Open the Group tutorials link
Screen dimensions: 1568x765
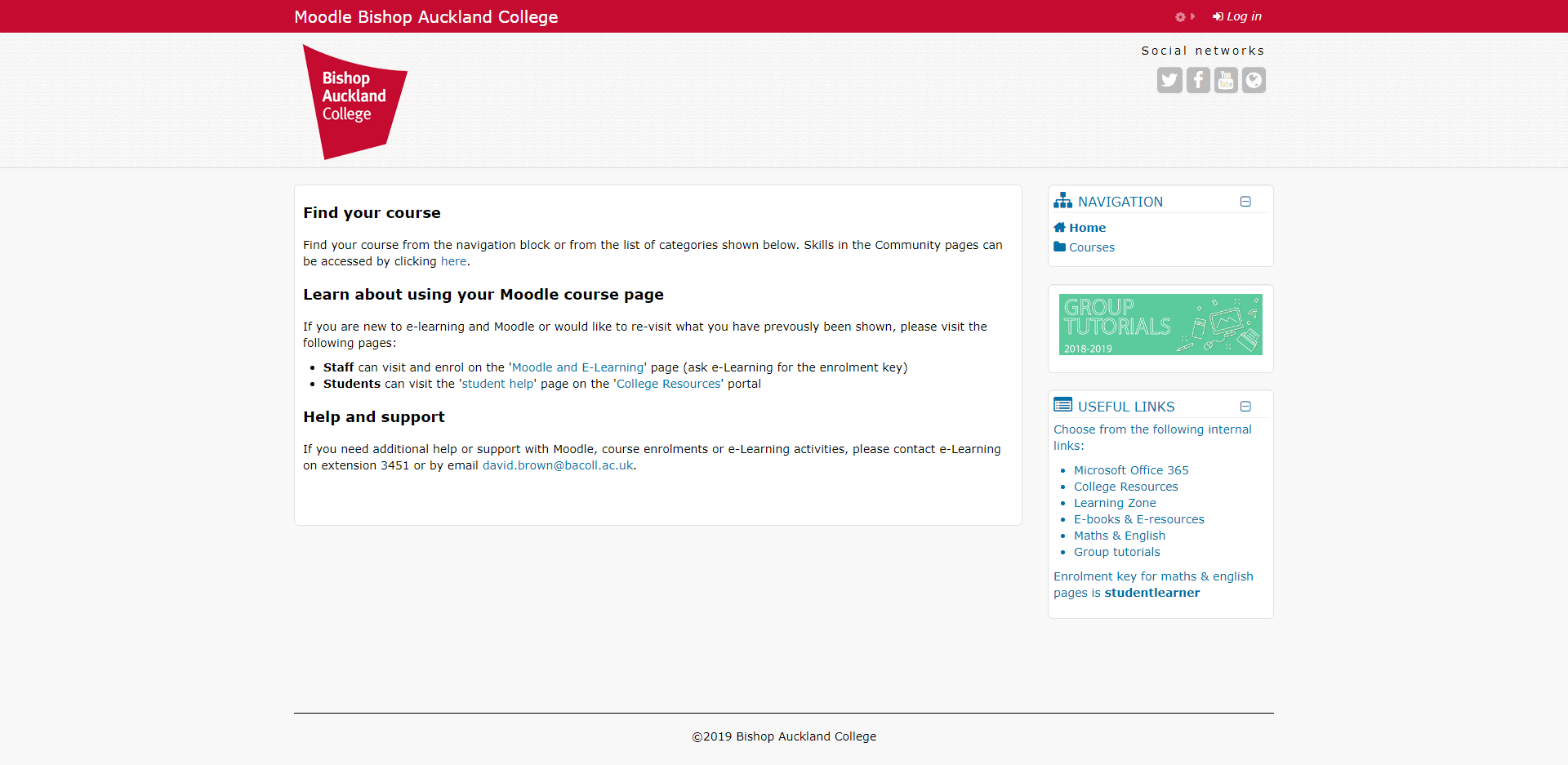1116,552
